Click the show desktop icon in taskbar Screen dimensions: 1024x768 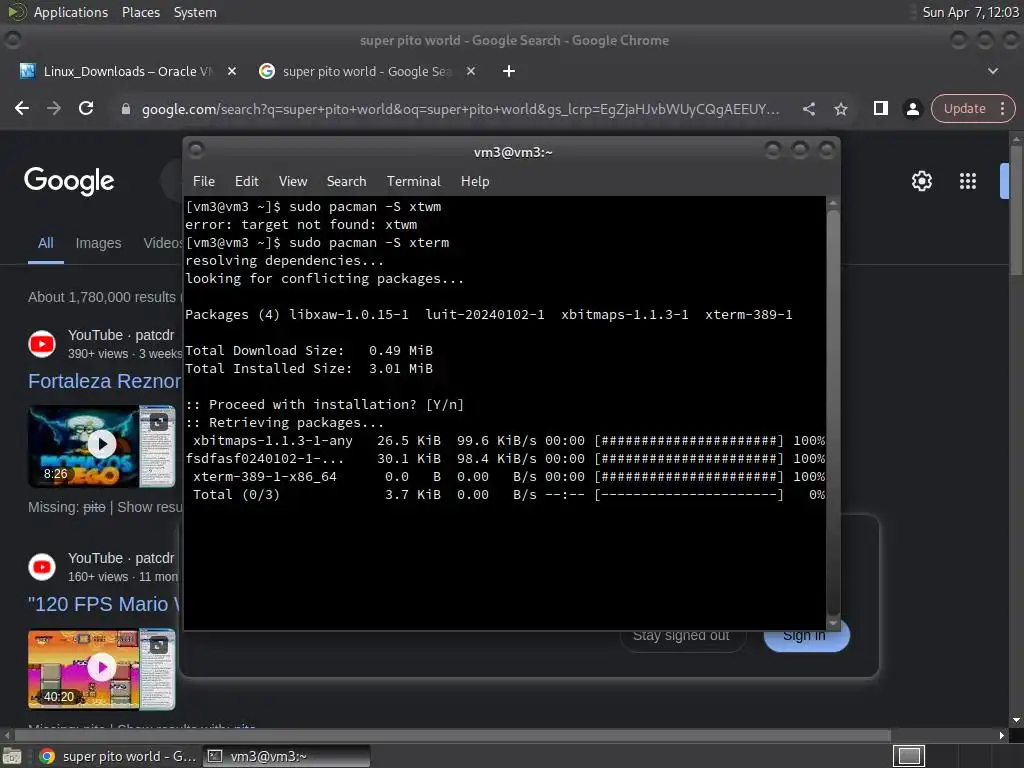(x=12, y=756)
